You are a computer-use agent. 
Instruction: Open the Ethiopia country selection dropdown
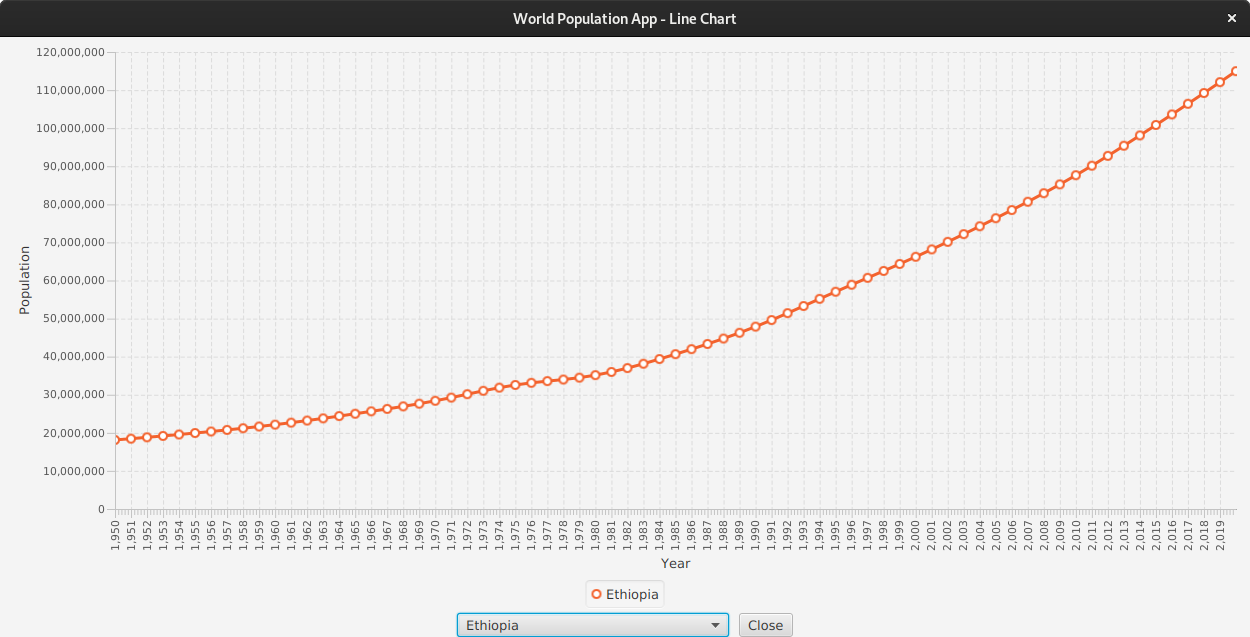tap(592, 624)
